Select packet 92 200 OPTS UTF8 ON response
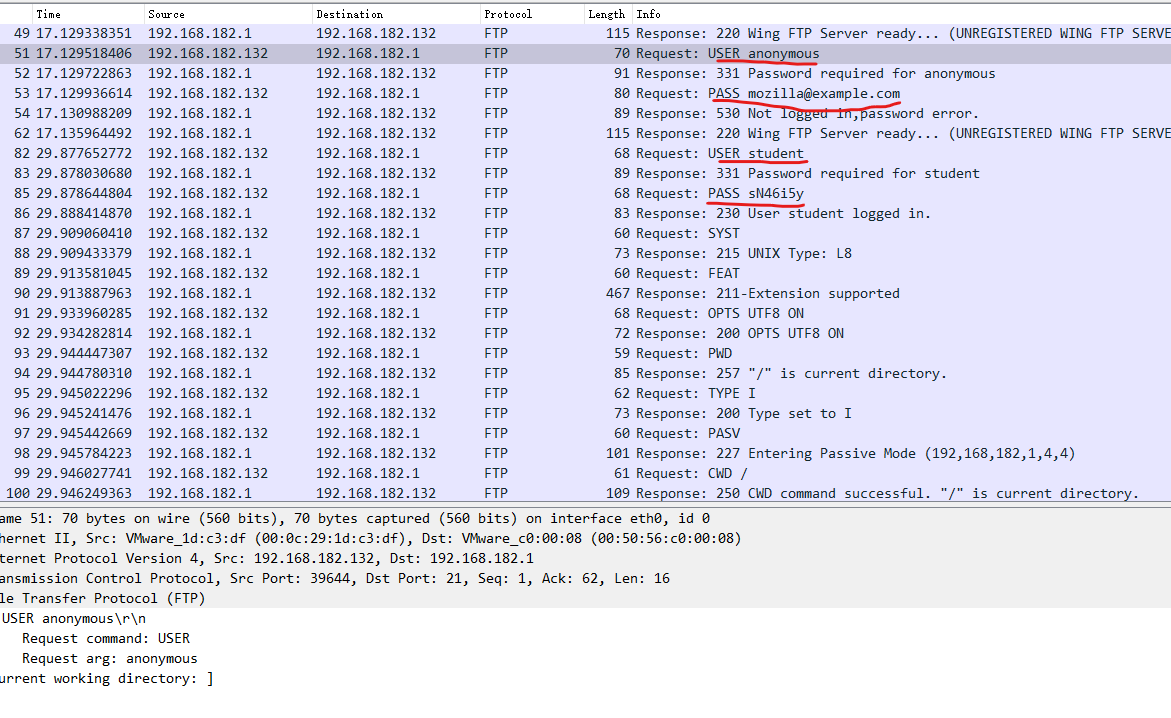Viewport: 1171px width, 718px height. [x=586, y=333]
